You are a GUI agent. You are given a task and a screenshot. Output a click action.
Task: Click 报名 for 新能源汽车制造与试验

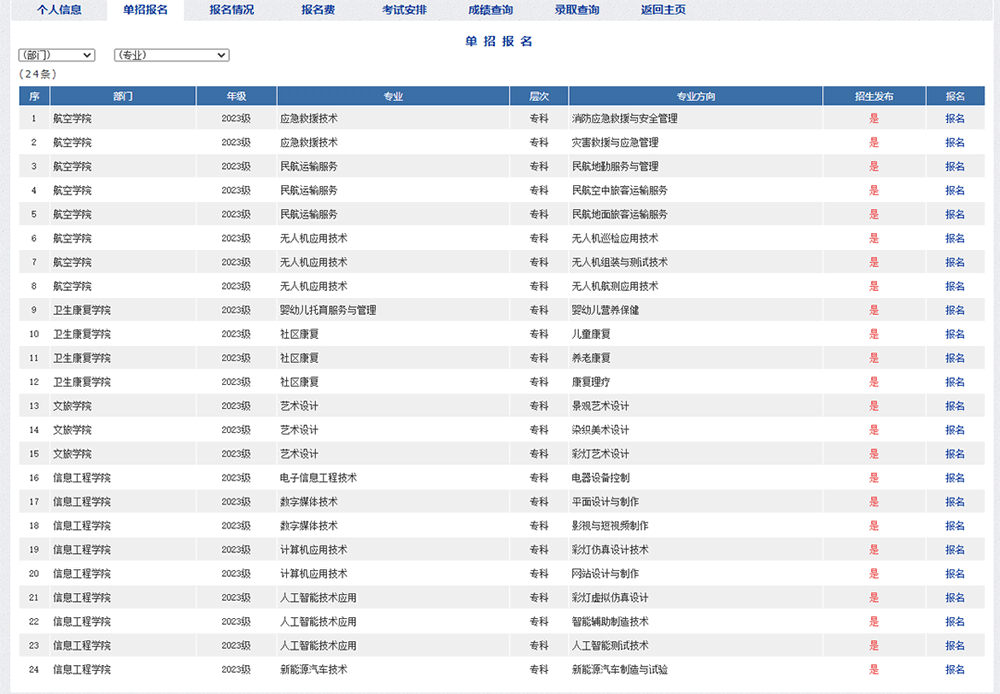point(955,670)
